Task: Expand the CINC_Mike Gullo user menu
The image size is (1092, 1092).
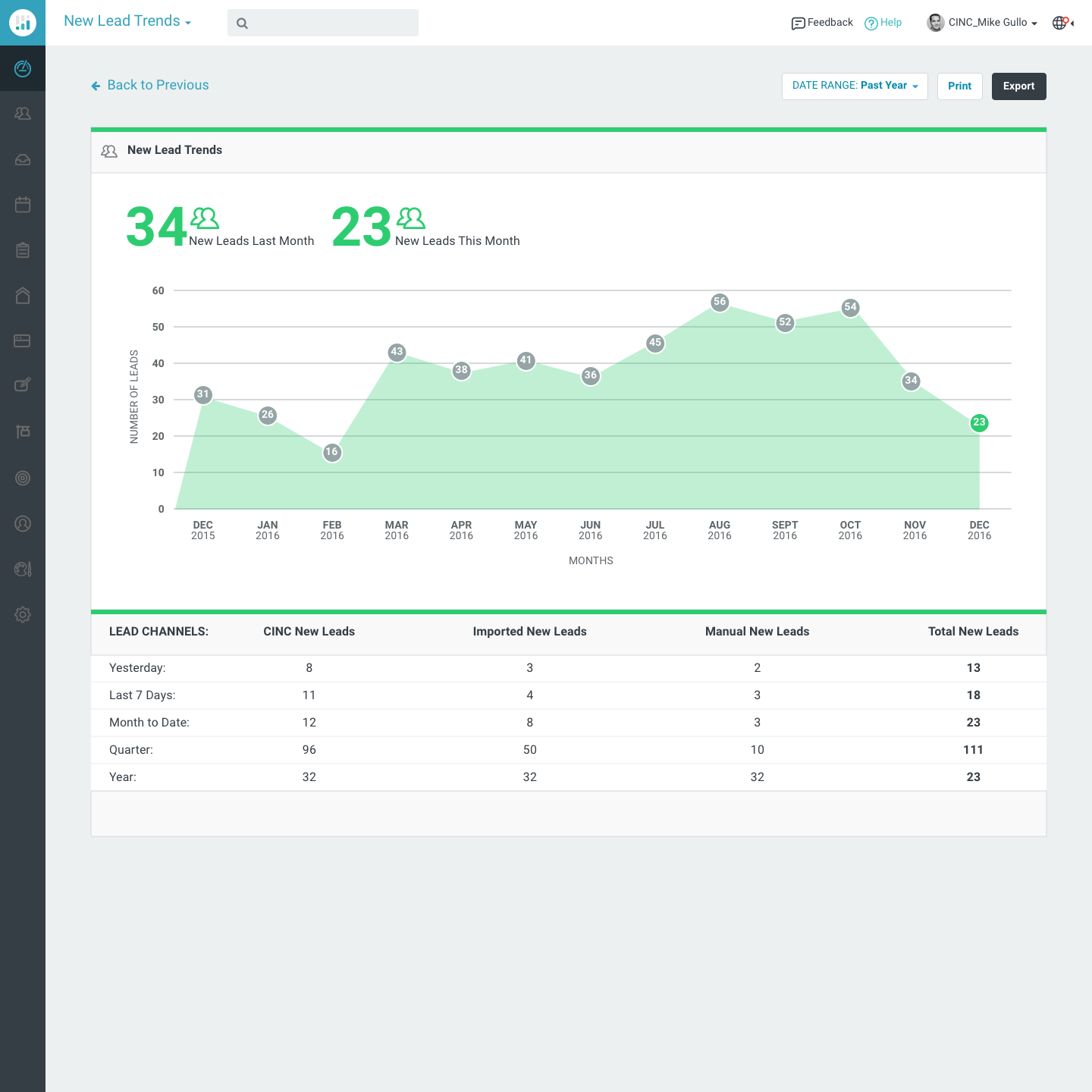Action: [1034, 24]
